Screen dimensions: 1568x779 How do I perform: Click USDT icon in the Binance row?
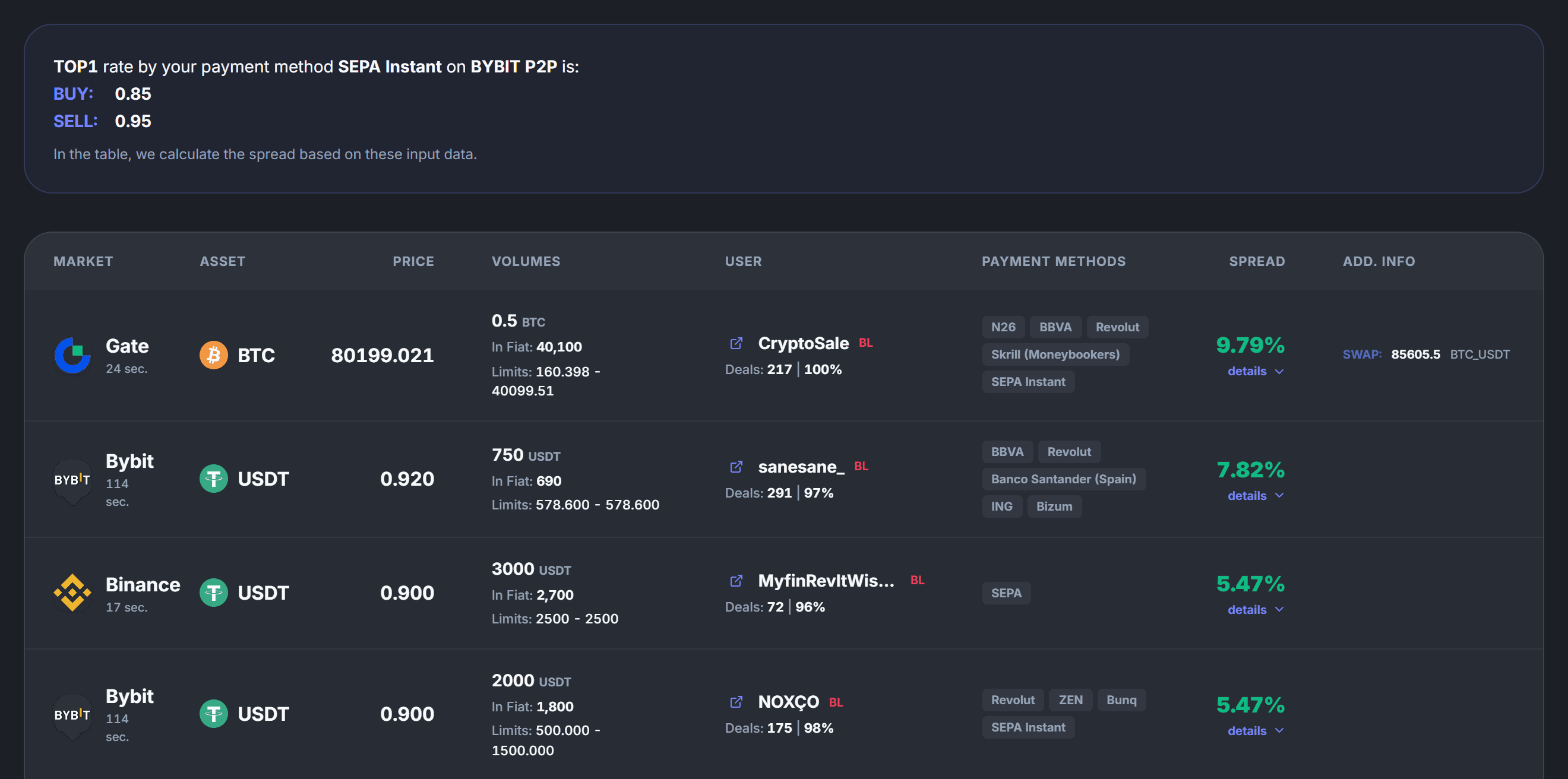pos(214,593)
